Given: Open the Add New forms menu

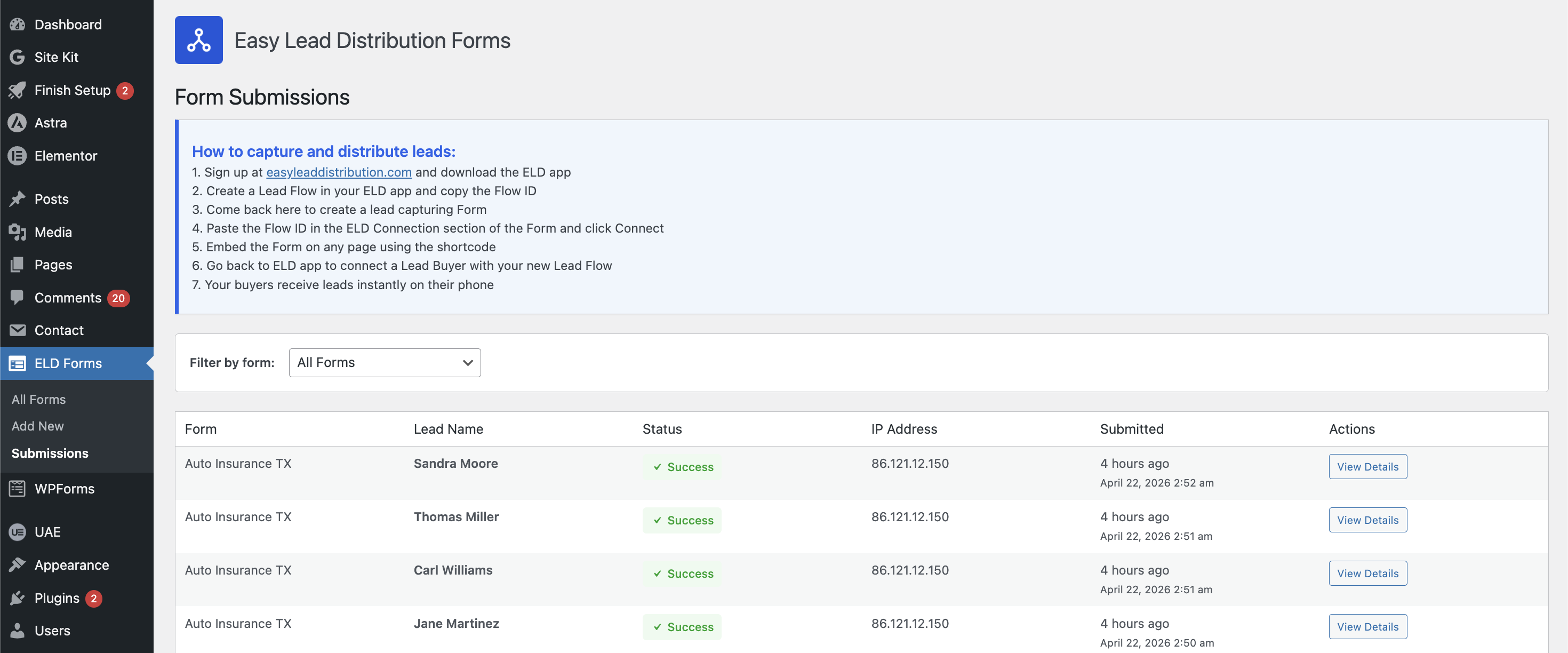Looking at the screenshot, I should (36, 426).
